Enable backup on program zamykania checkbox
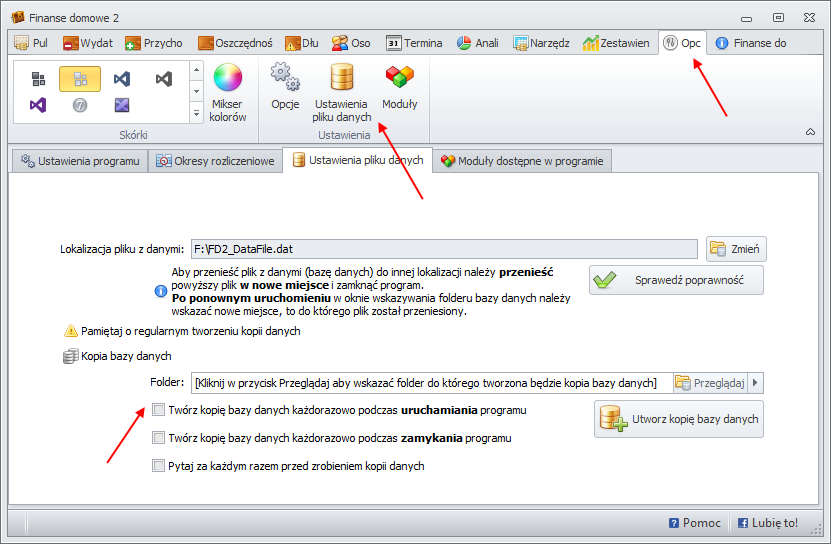831x544 pixels. coord(158,438)
